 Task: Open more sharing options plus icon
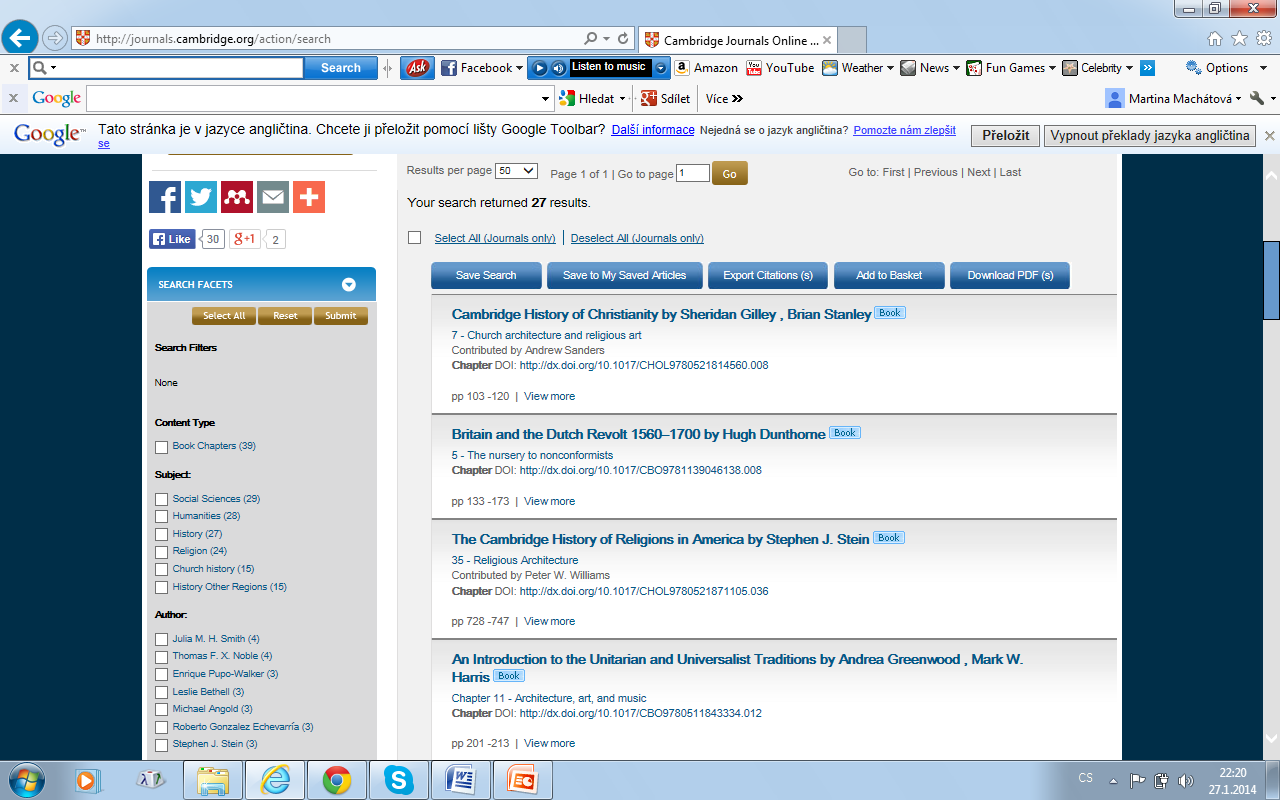click(x=309, y=197)
